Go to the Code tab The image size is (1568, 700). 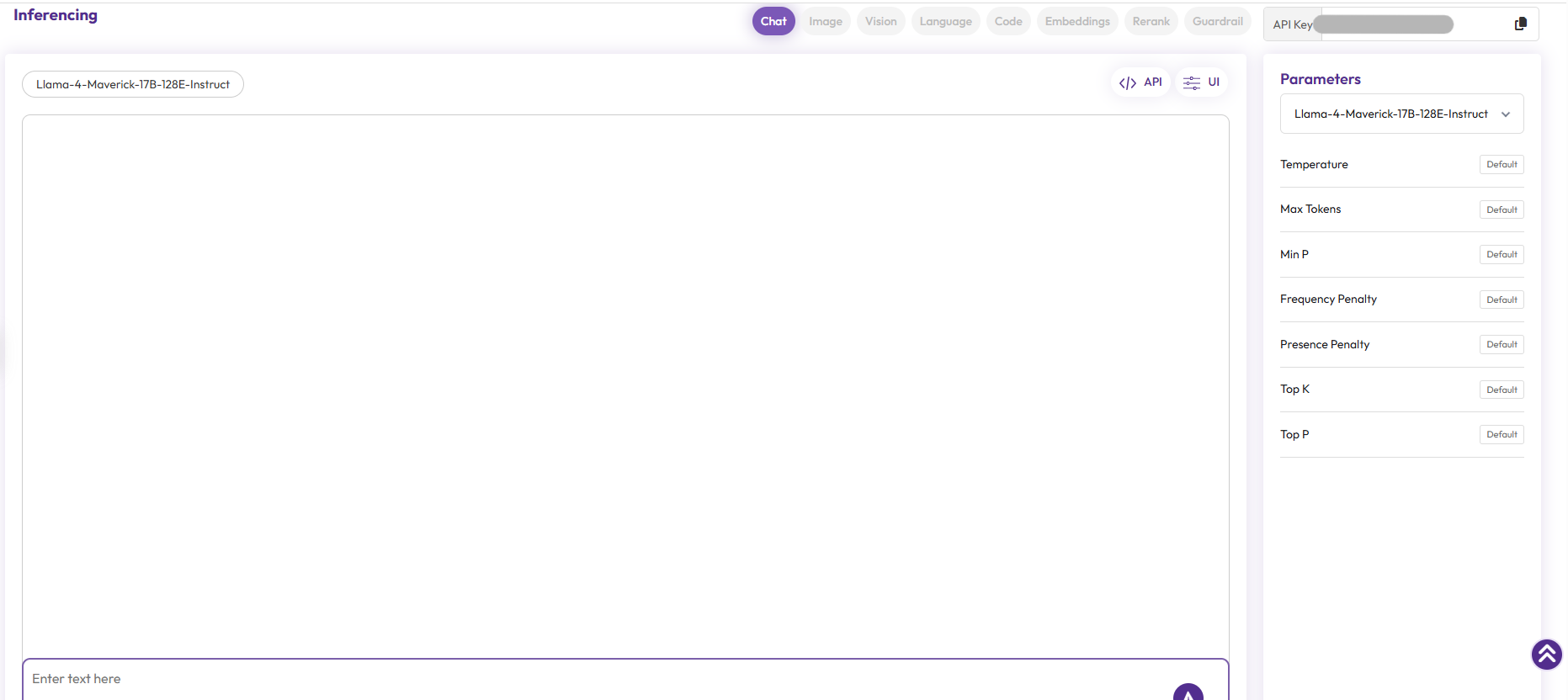[1007, 22]
